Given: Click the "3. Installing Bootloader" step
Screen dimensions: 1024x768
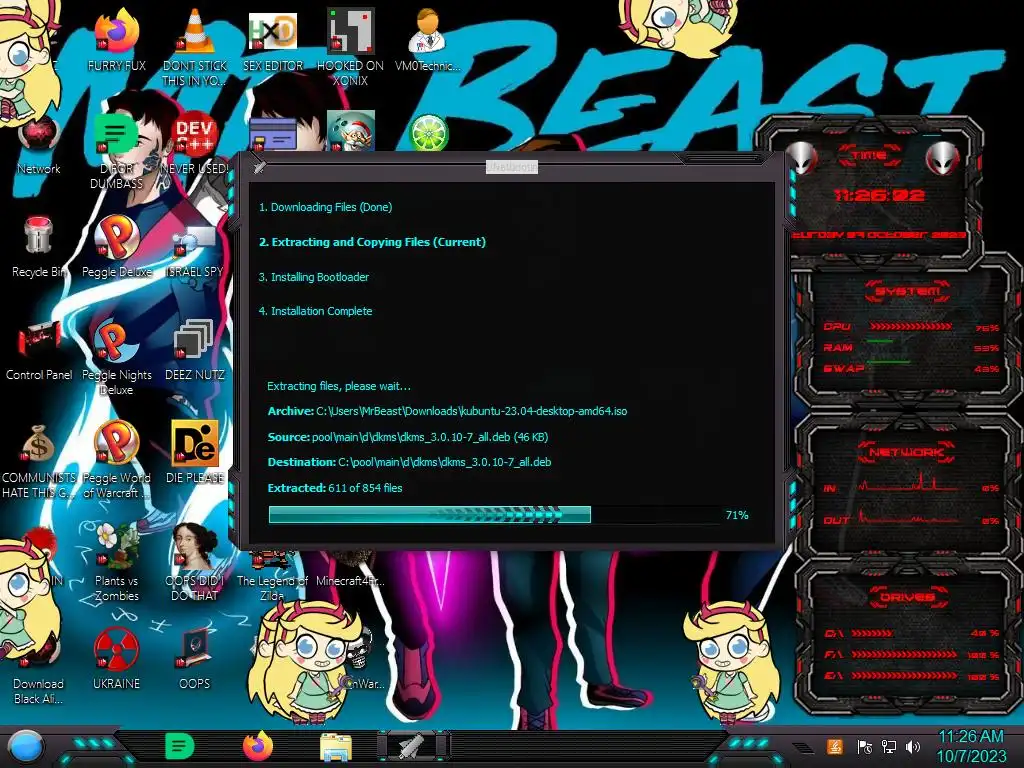Looking at the screenshot, I should pos(313,277).
